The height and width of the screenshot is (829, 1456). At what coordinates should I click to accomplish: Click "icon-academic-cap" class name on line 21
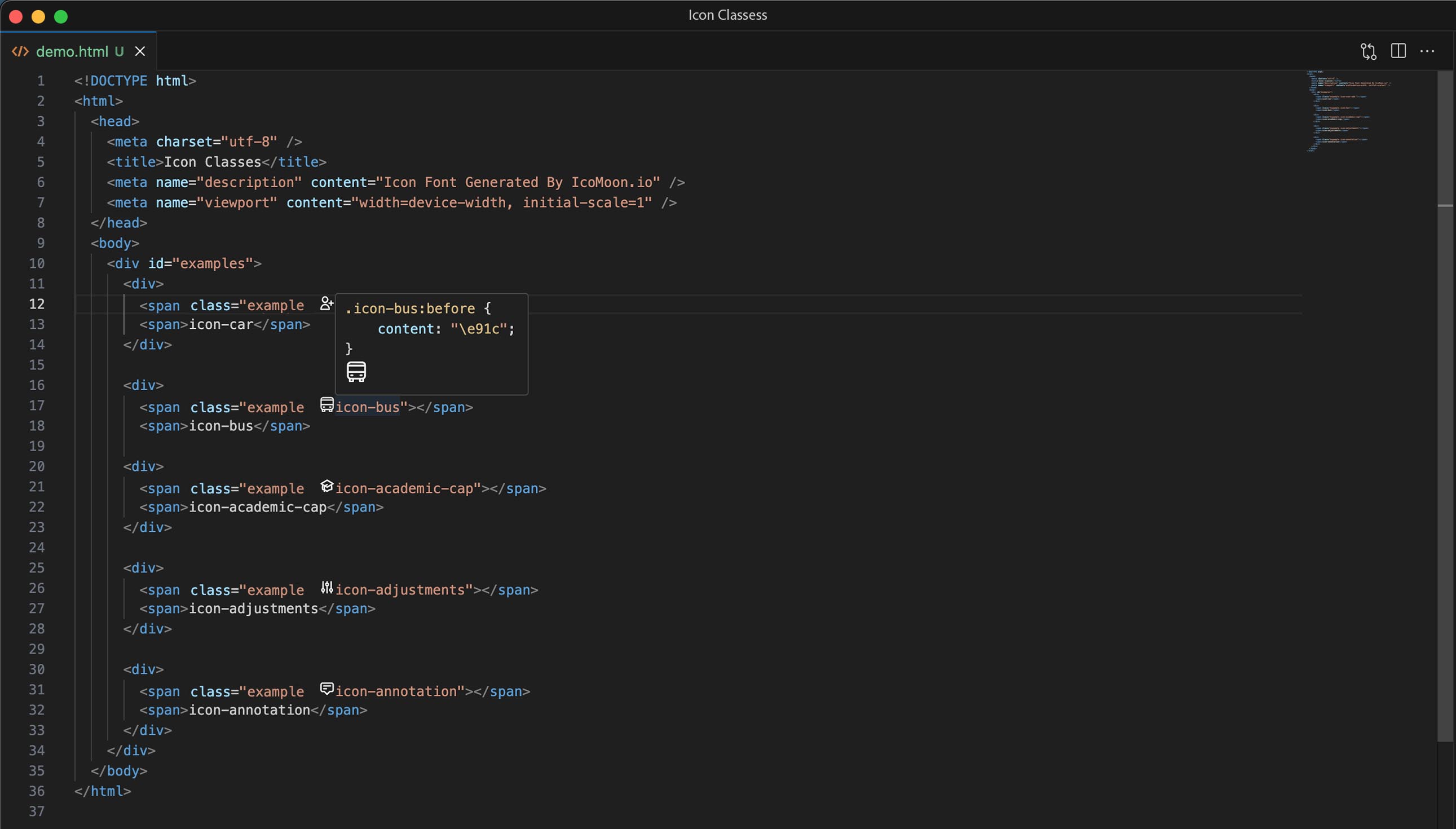(x=404, y=488)
